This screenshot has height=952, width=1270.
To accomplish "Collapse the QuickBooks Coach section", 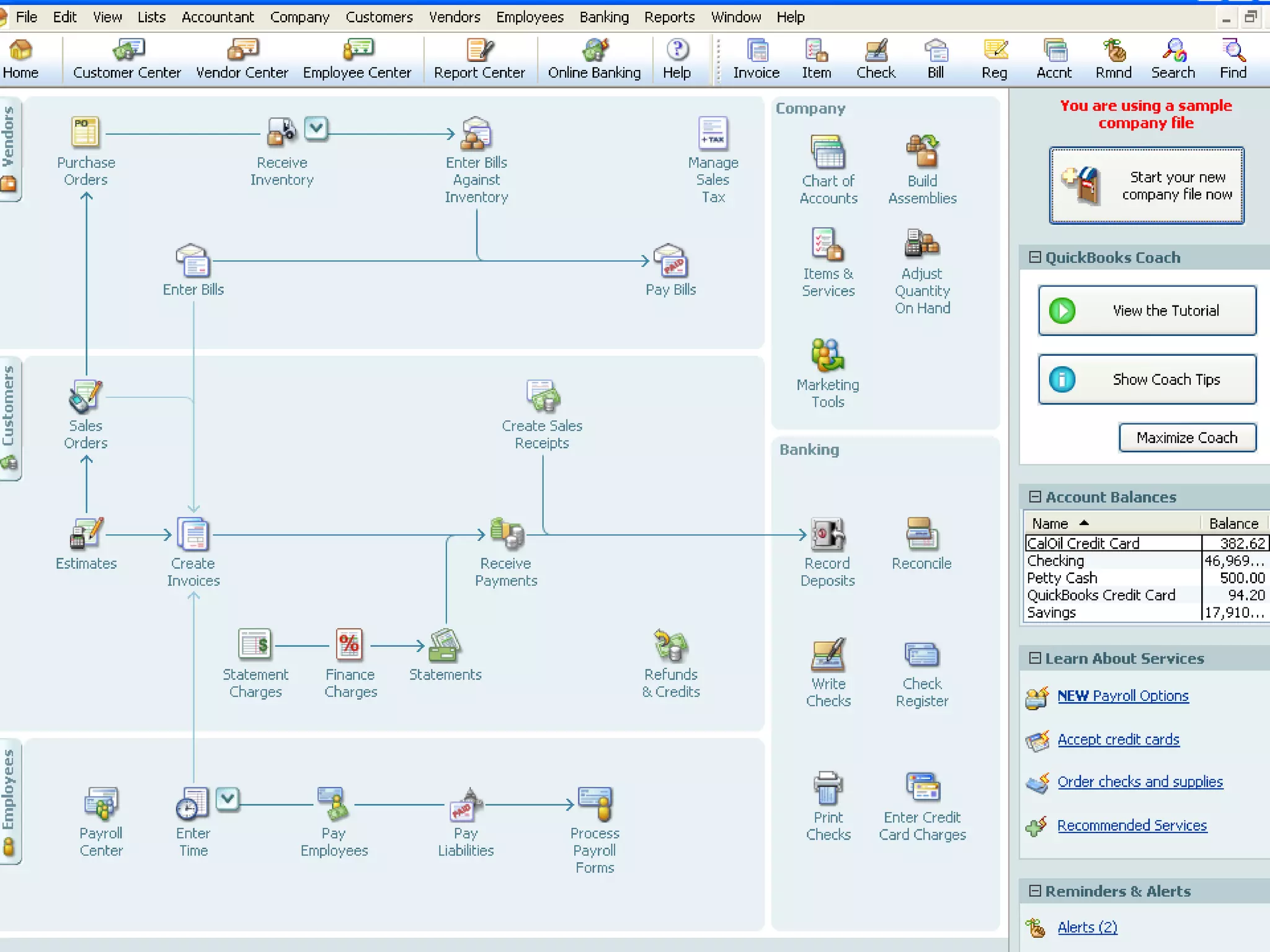I will 1035,257.
